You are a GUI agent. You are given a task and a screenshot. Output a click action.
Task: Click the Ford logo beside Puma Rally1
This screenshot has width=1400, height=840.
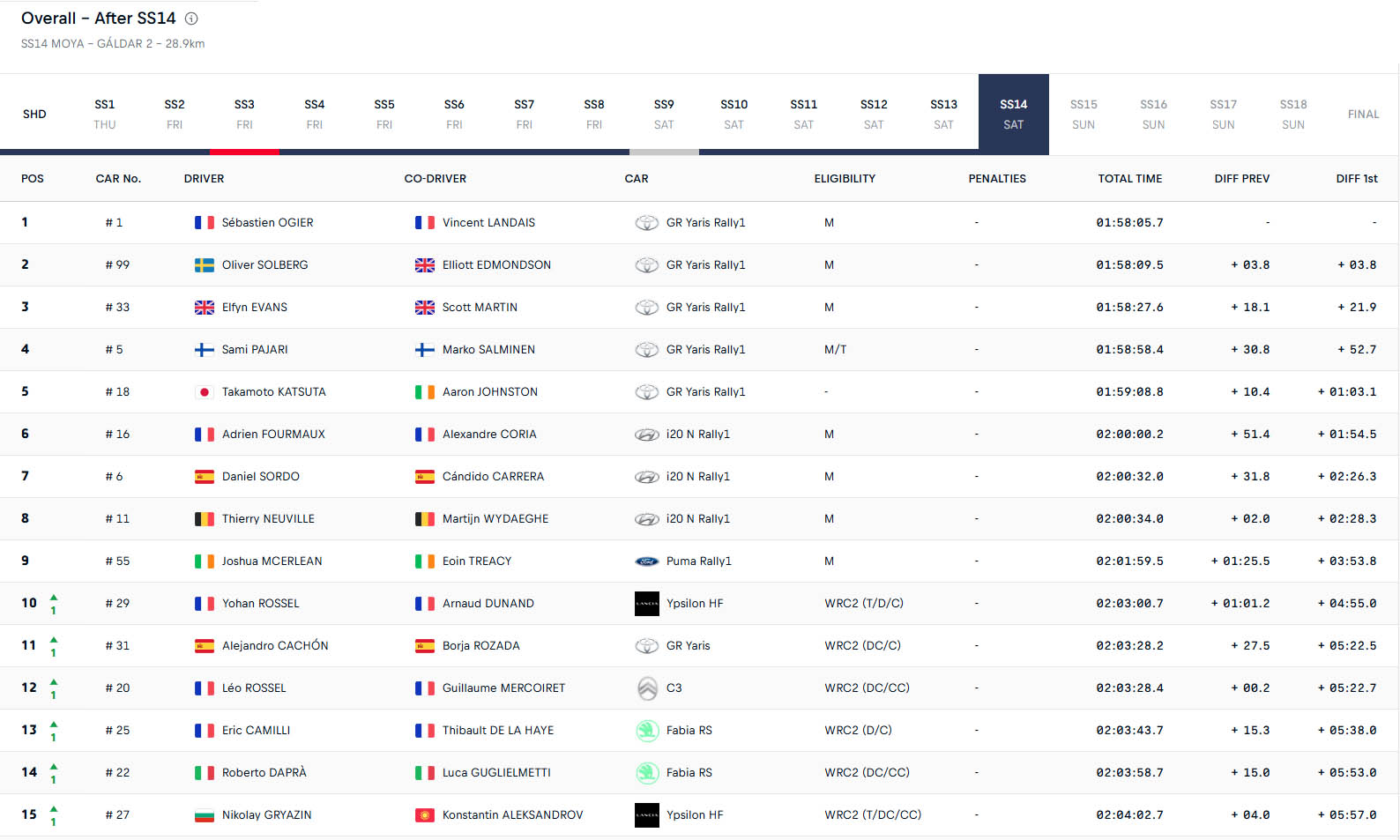pyautogui.click(x=647, y=561)
